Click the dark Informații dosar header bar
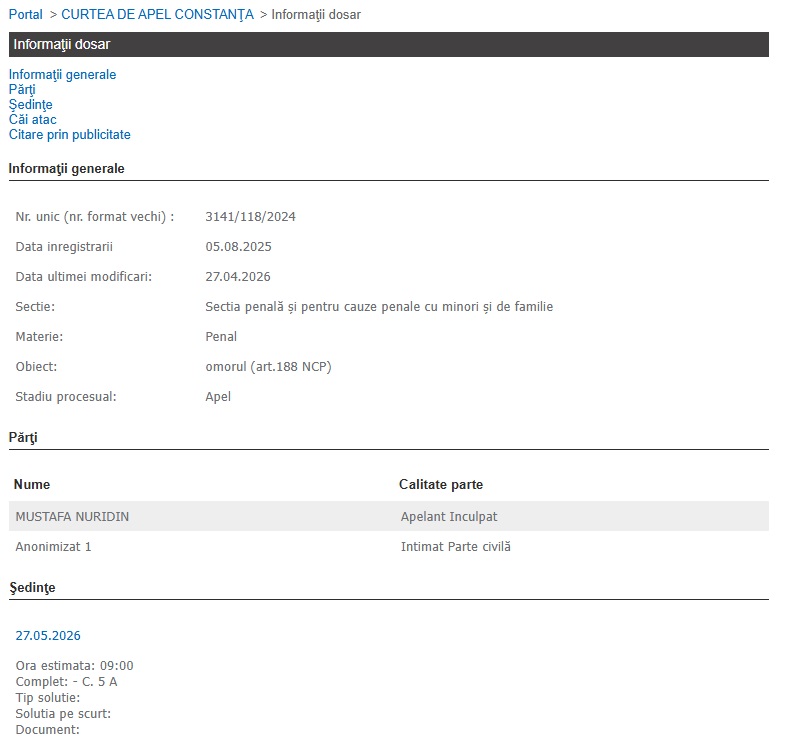786x744 pixels. coord(388,45)
